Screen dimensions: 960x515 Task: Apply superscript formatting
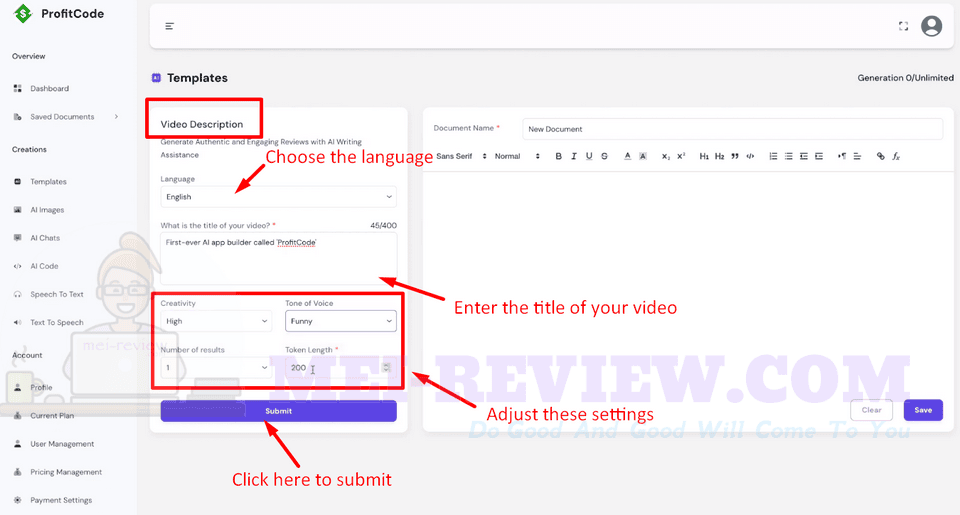[x=681, y=156]
